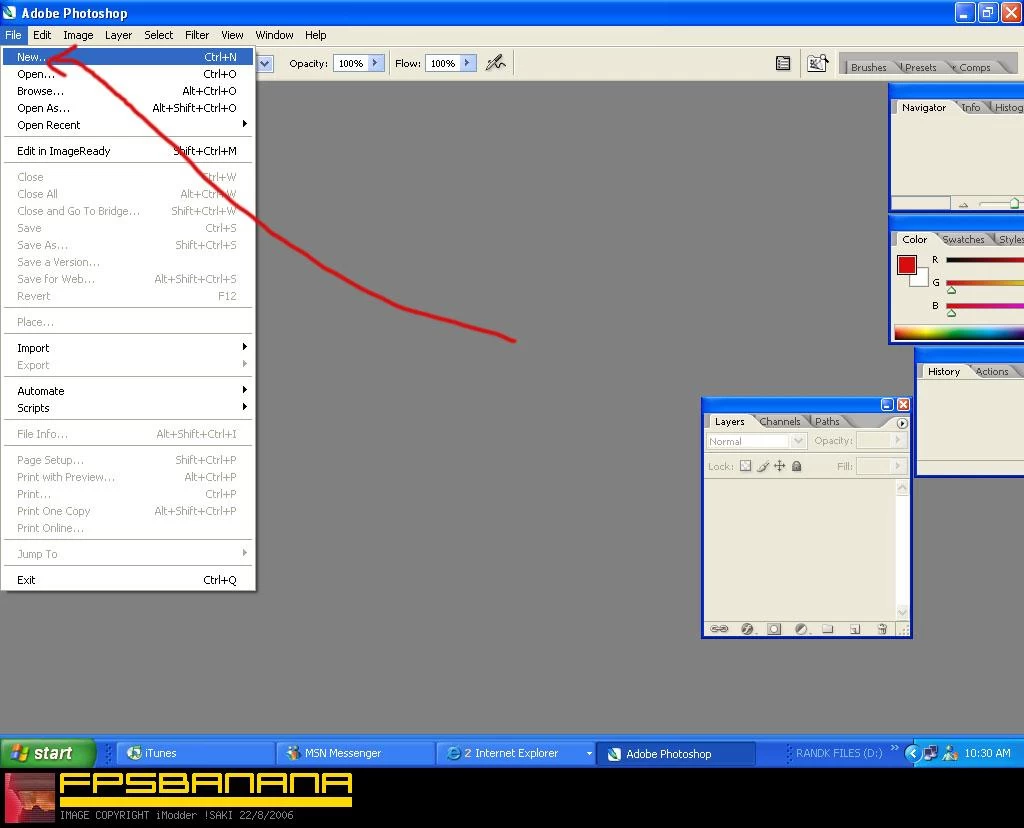This screenshot has width=1024, height=828.
Task: Click Create new layer icon
Action: point(855,629)
